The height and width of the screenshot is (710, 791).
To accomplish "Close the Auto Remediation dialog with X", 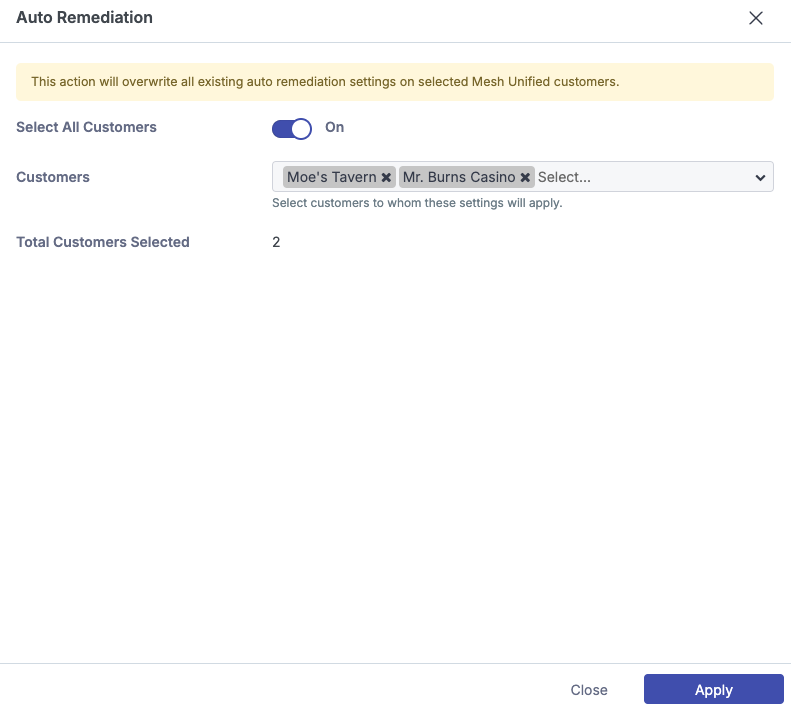I will [x=756, y=18].
